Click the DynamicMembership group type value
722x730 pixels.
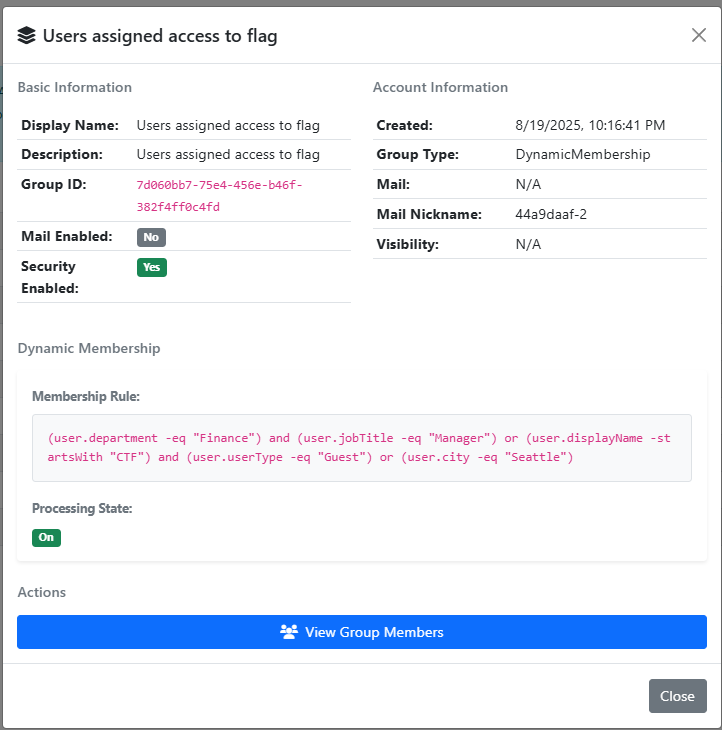(582, 155)
